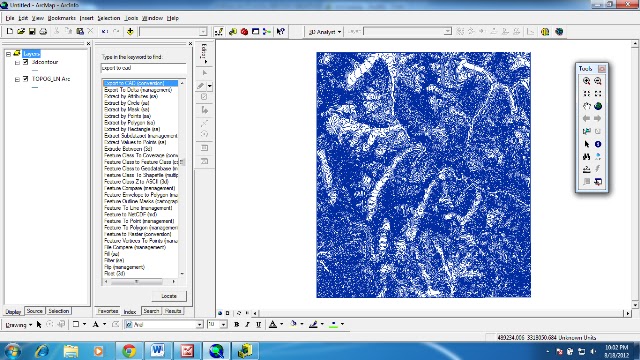Toggle the ArcToolbox window red icon
This screenshot has width=640, height=360.
244,31
